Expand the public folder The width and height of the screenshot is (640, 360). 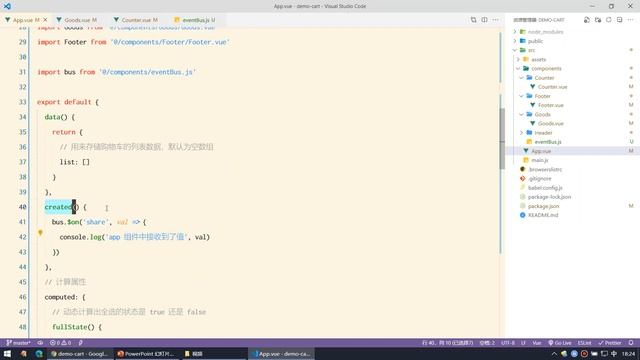tap(515, 41)
